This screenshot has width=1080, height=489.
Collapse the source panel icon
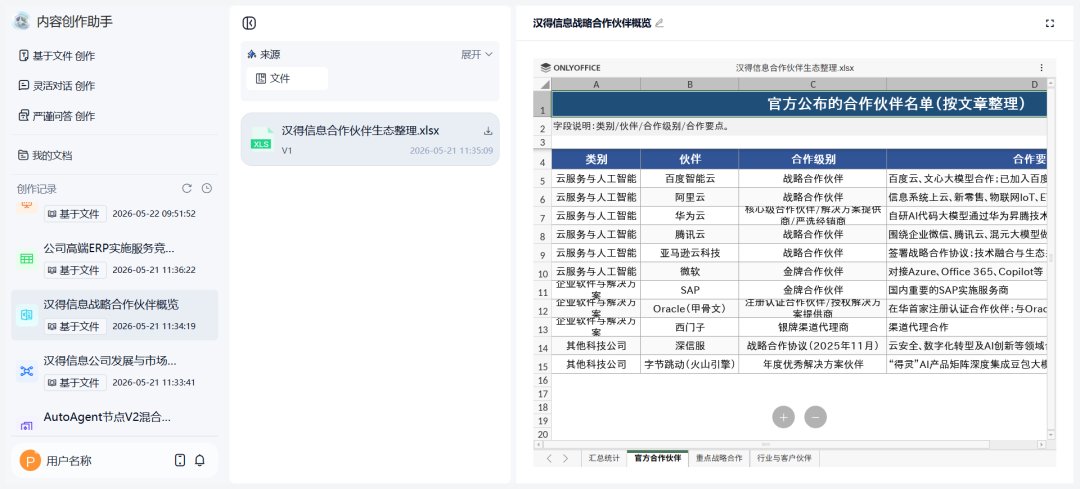(x=249, y=23)
